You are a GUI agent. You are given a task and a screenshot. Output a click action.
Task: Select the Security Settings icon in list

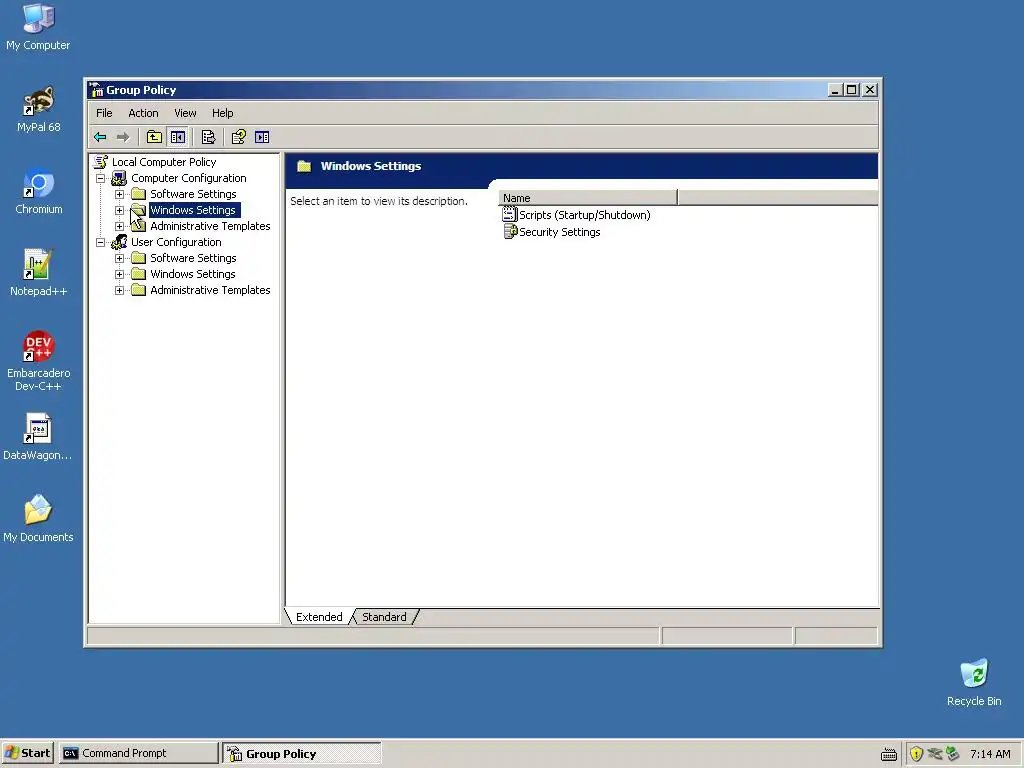[x=509, y=231]
